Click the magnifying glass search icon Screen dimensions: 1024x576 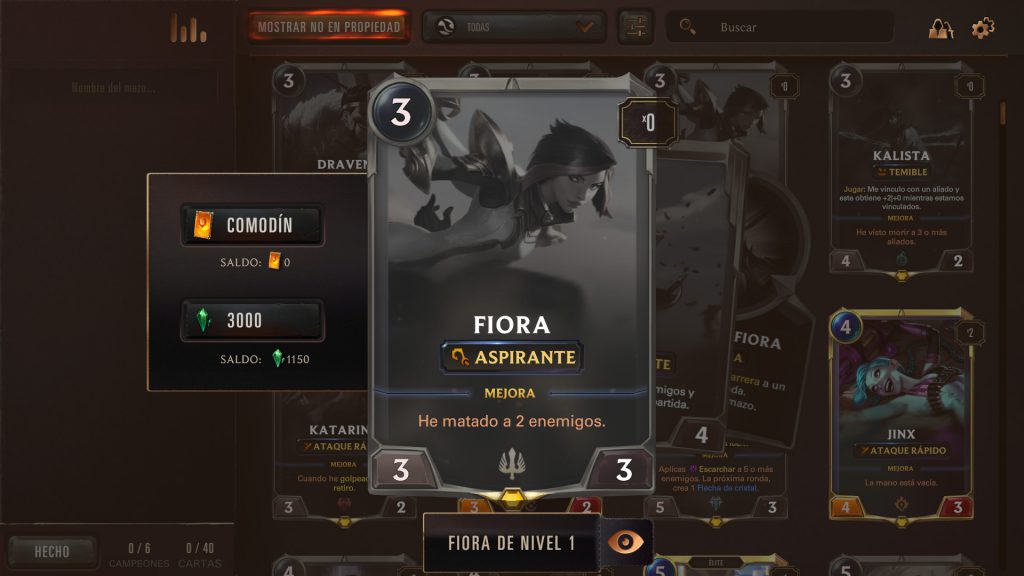[x=687, y=27]
